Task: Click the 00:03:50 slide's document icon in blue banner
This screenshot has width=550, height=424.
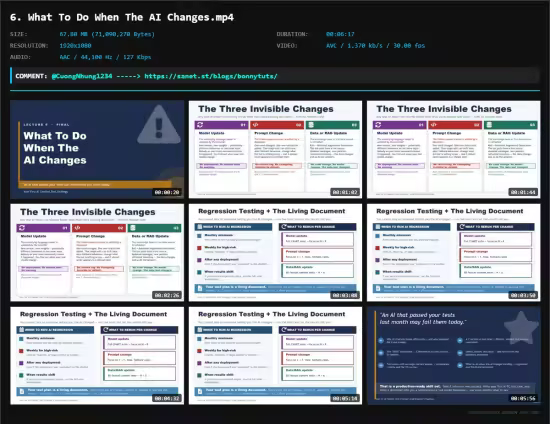Action: 378,288
